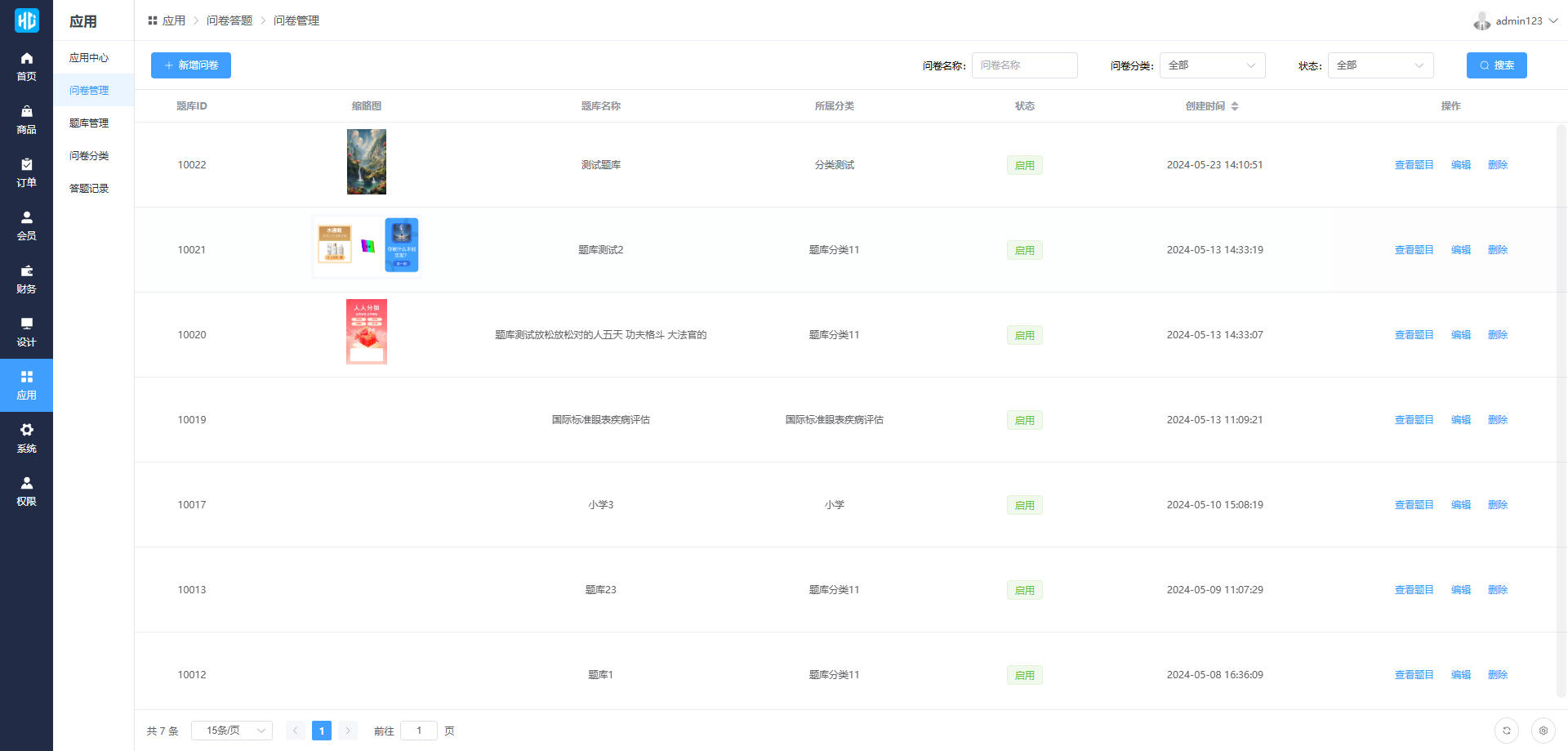This screenshot has height=751, width=1568.
Task: Click 查看题目 for row 10022
Action: tap(1414, 165)
